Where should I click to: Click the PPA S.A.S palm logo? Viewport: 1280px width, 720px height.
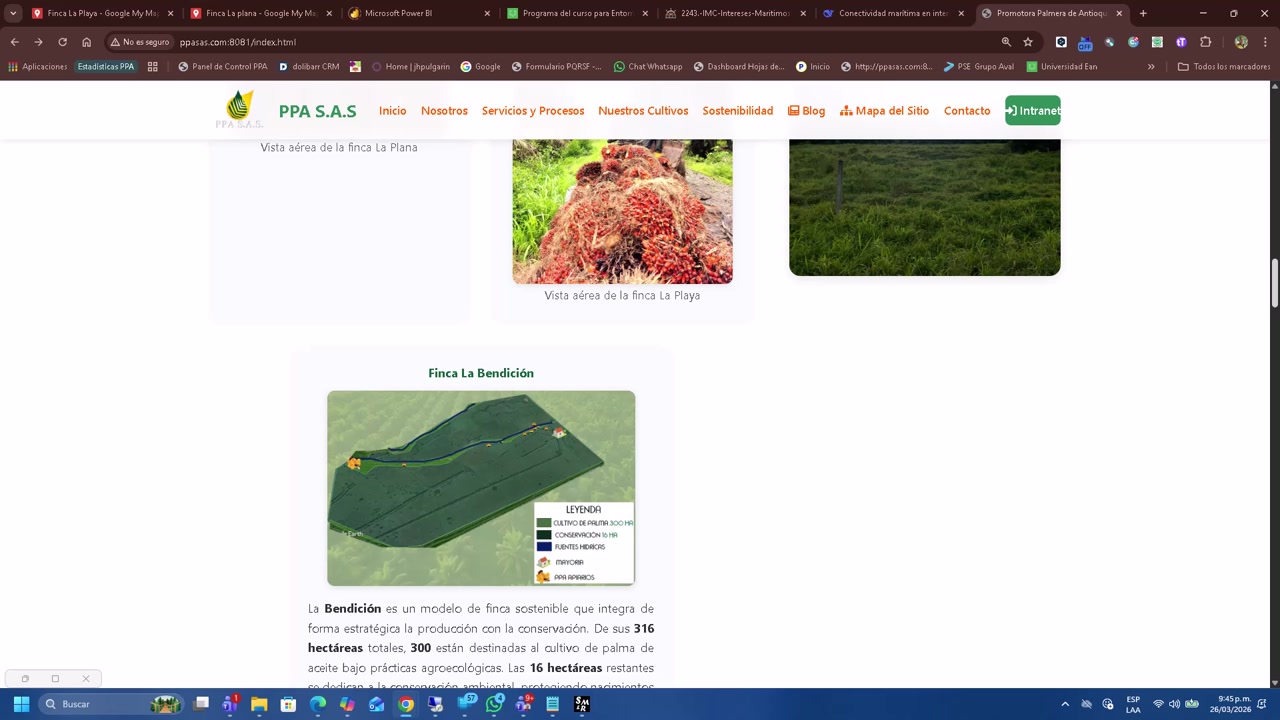[238, 110]
